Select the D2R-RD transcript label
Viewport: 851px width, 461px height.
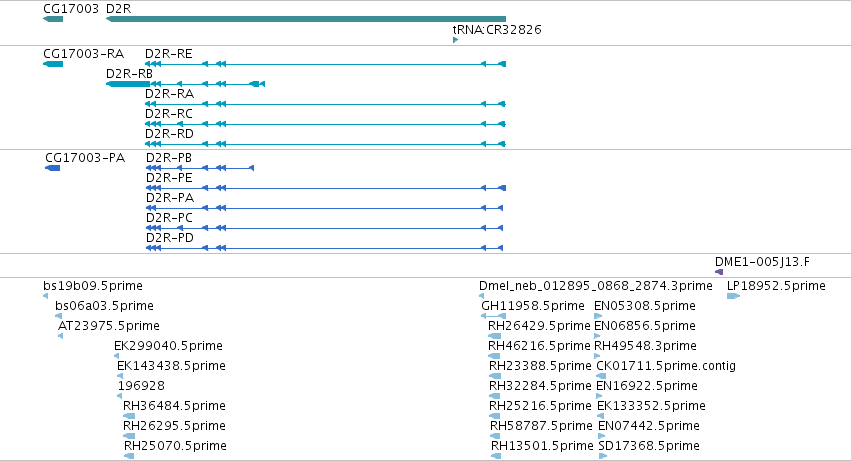[x=169, y=134]
